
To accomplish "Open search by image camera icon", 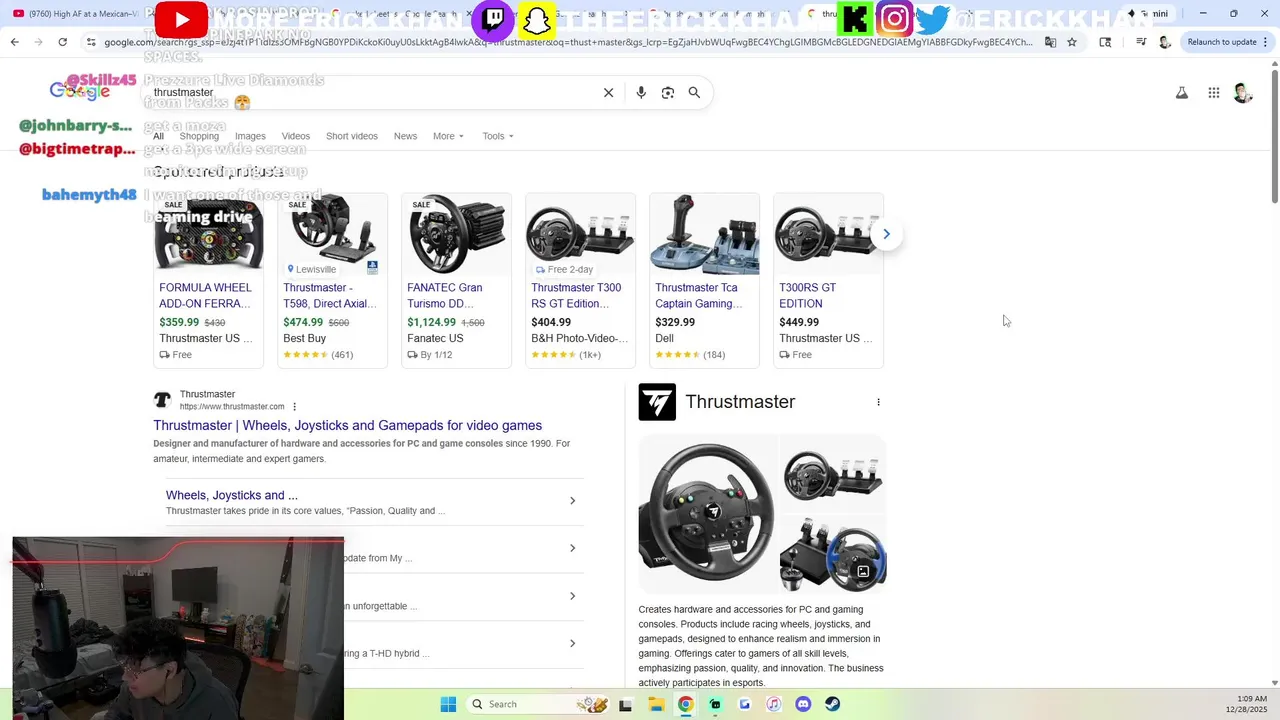I will point(668,92).
